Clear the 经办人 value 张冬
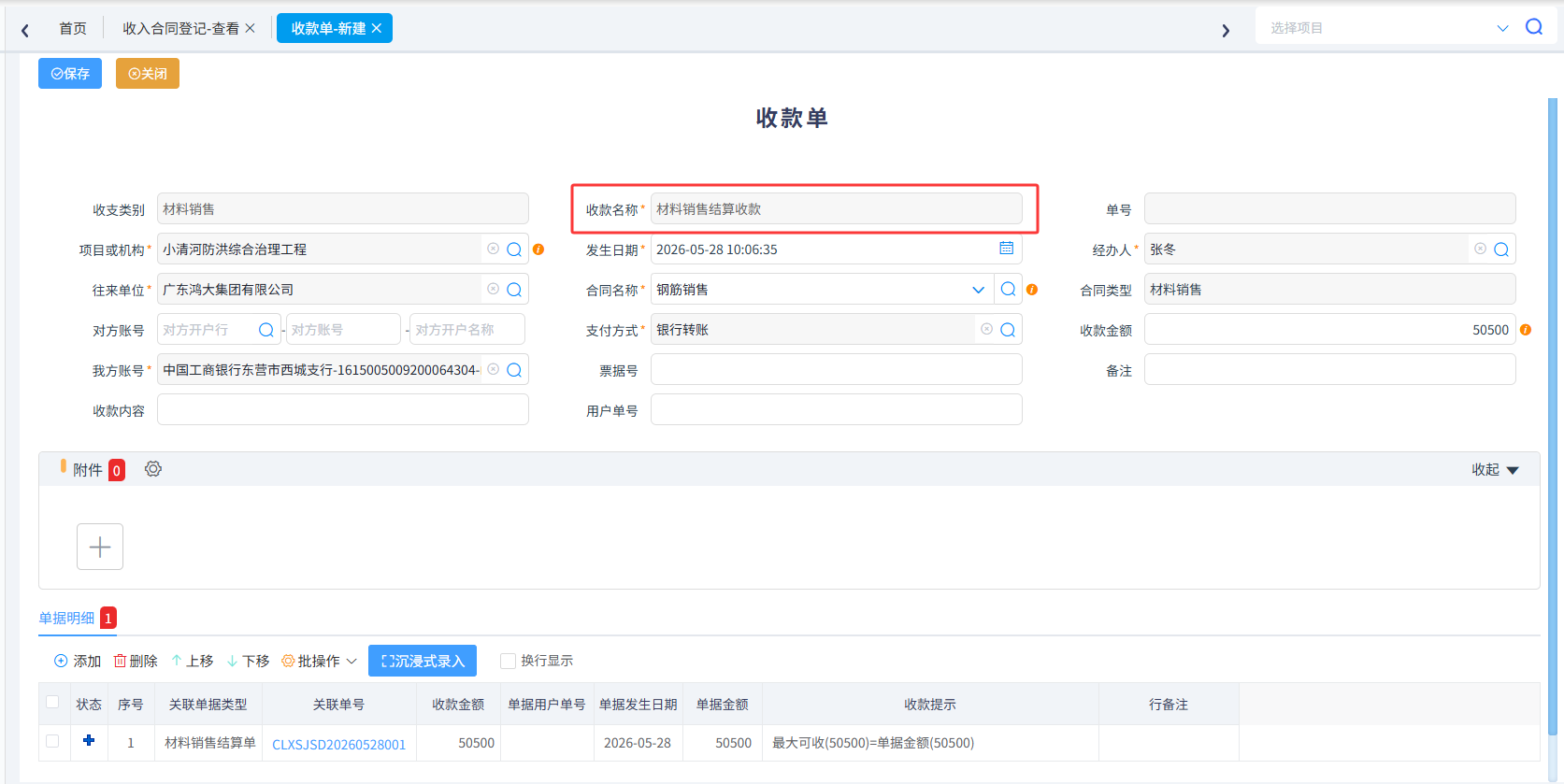Screen dimensions: 1564x784 (1480, 249)
